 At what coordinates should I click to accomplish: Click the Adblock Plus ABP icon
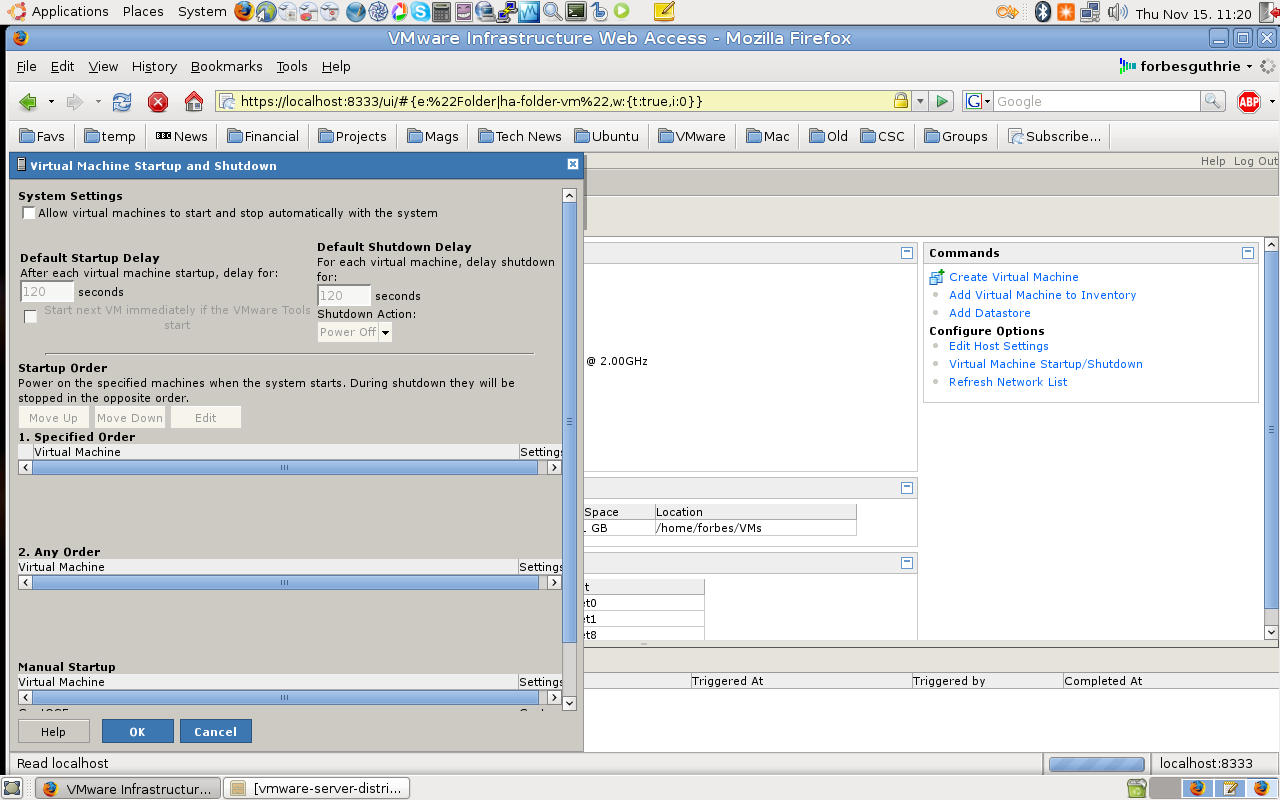pos(1249,101)
